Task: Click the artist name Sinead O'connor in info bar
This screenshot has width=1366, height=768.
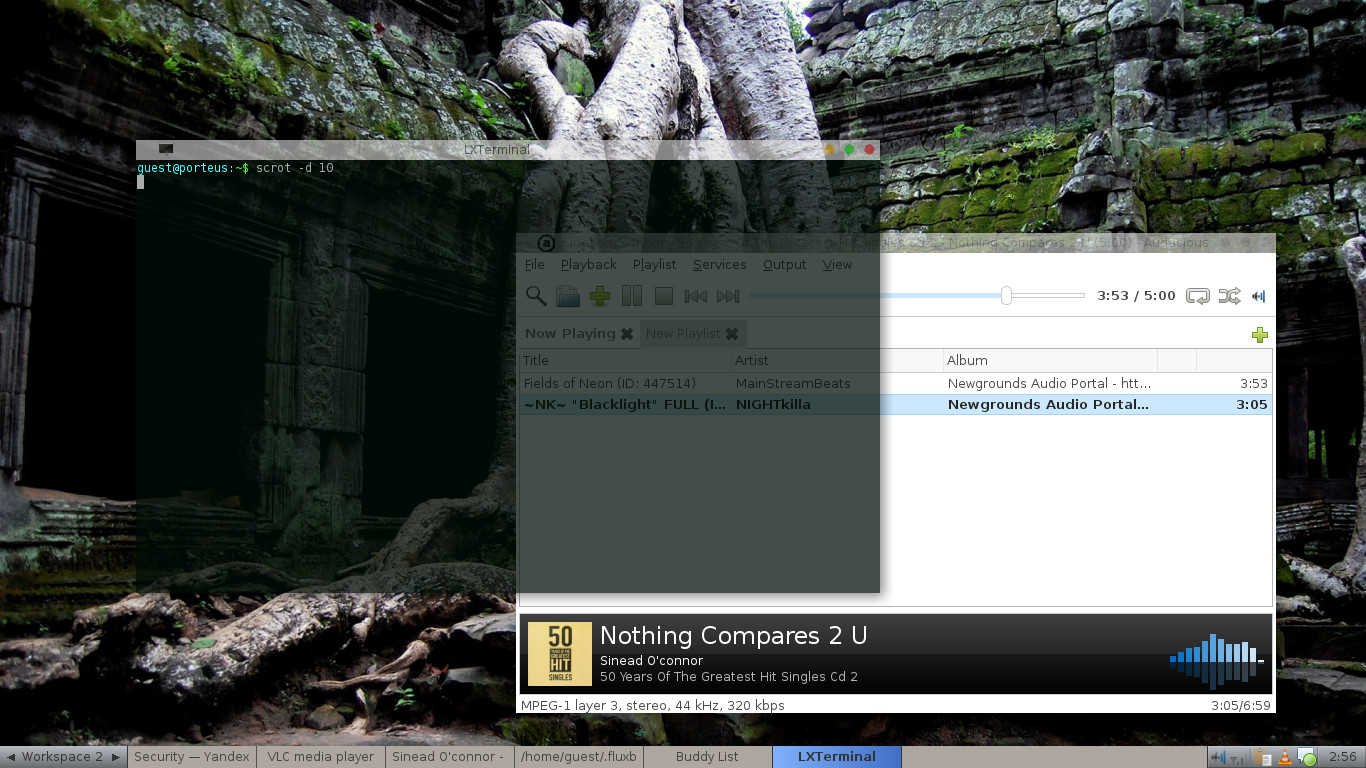Action: (651, 660)
